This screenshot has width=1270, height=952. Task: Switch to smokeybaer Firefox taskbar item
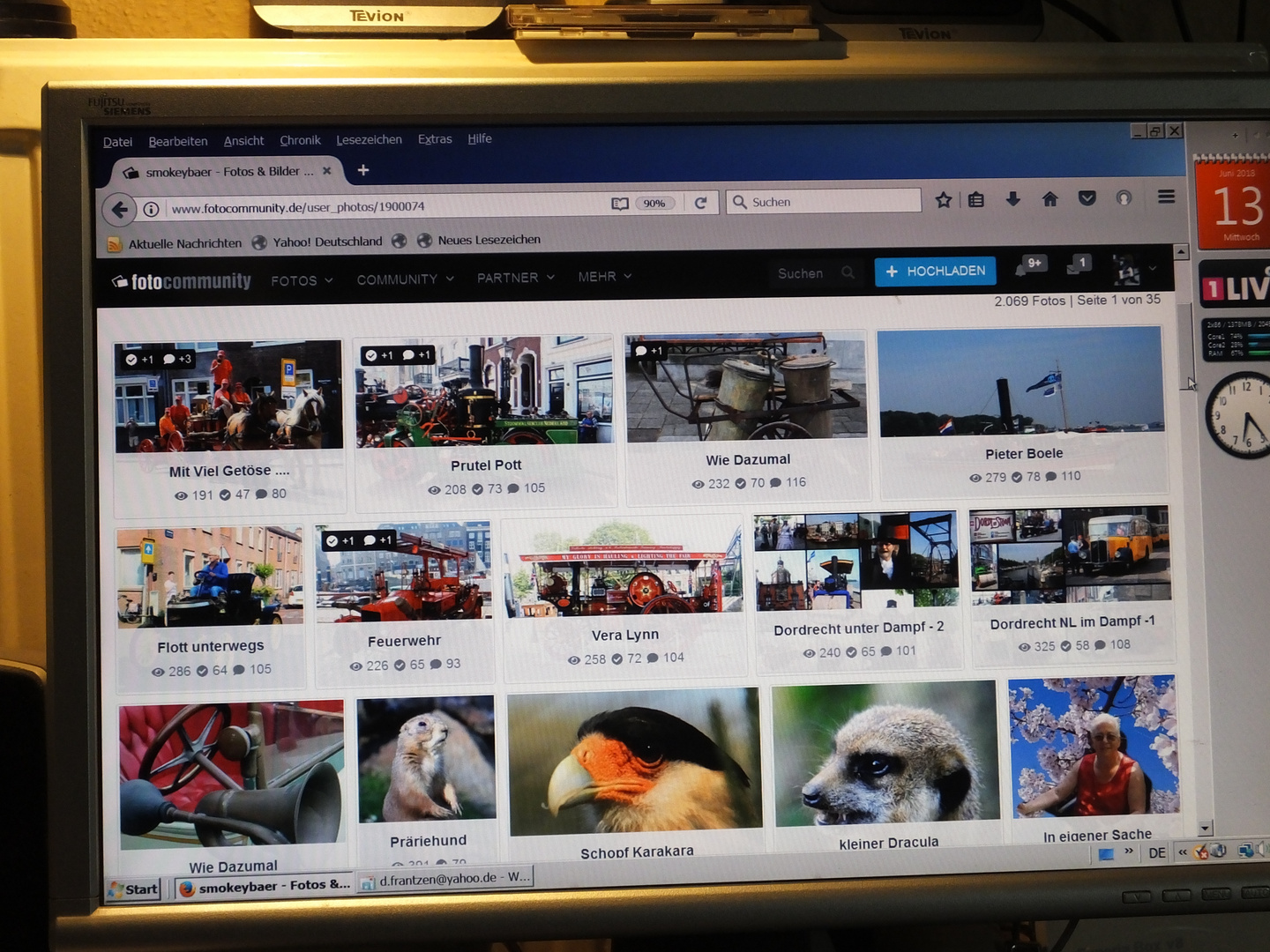pyautogui.click(x=264, y=887)
